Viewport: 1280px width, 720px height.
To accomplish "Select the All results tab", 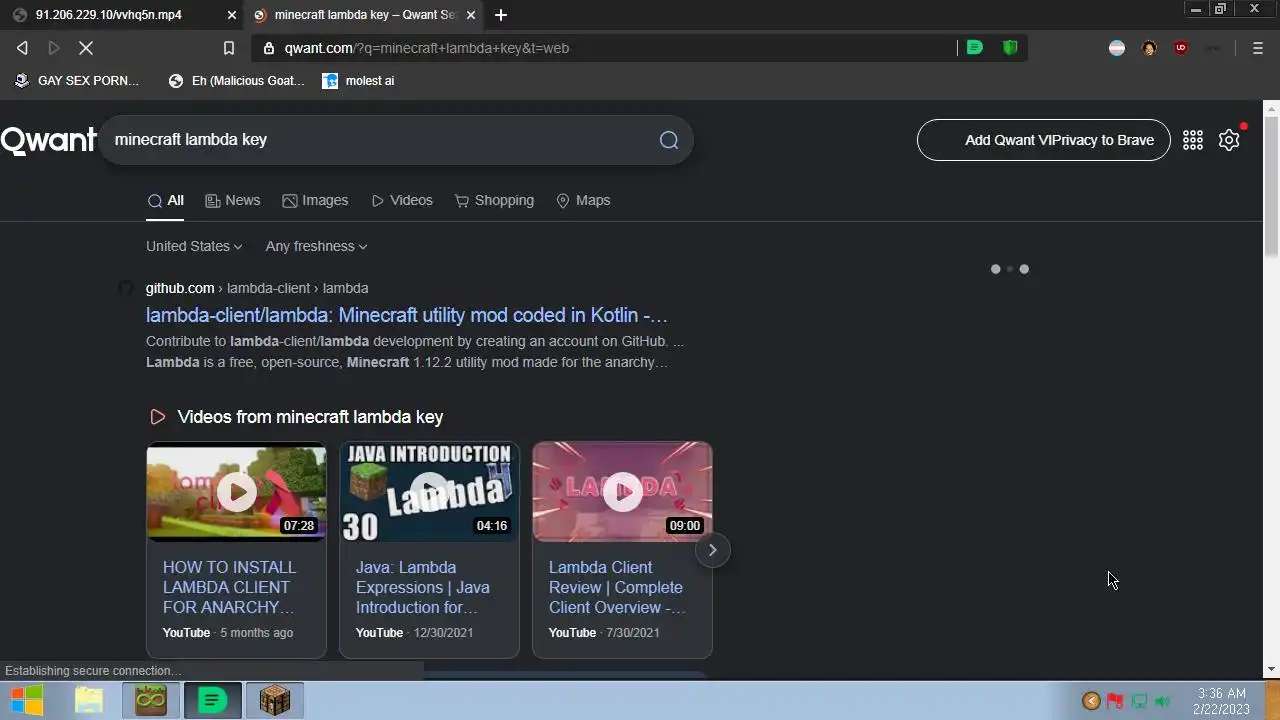I will [166, 200].
